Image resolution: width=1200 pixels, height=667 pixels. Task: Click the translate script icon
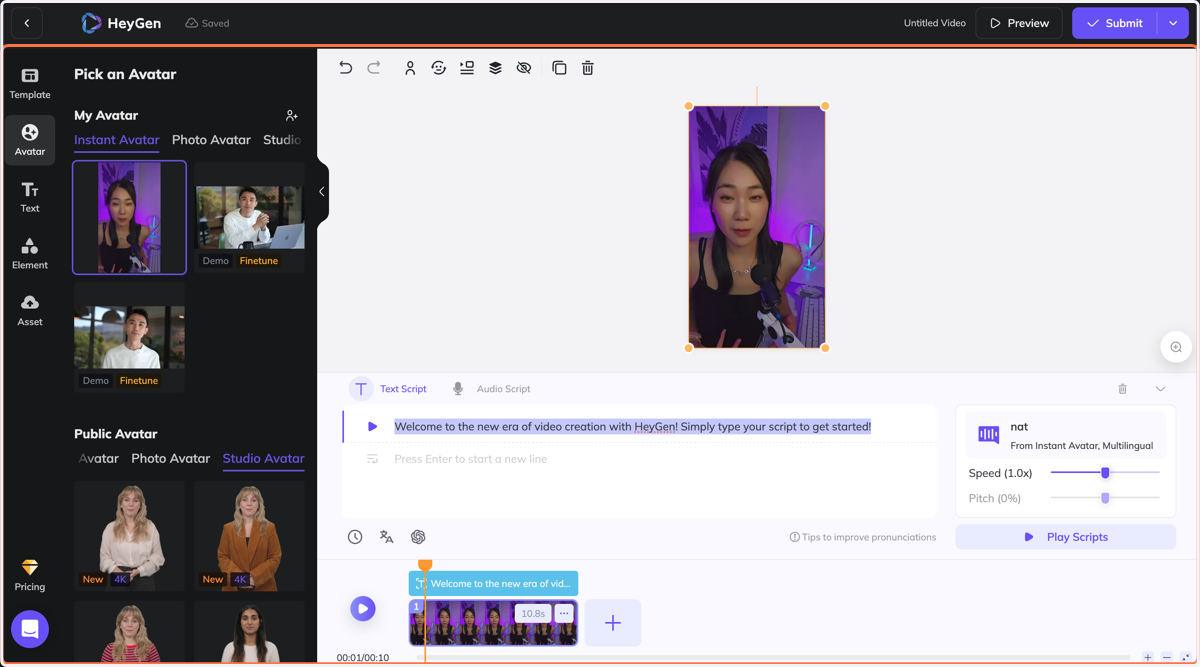tap(386, 537)
